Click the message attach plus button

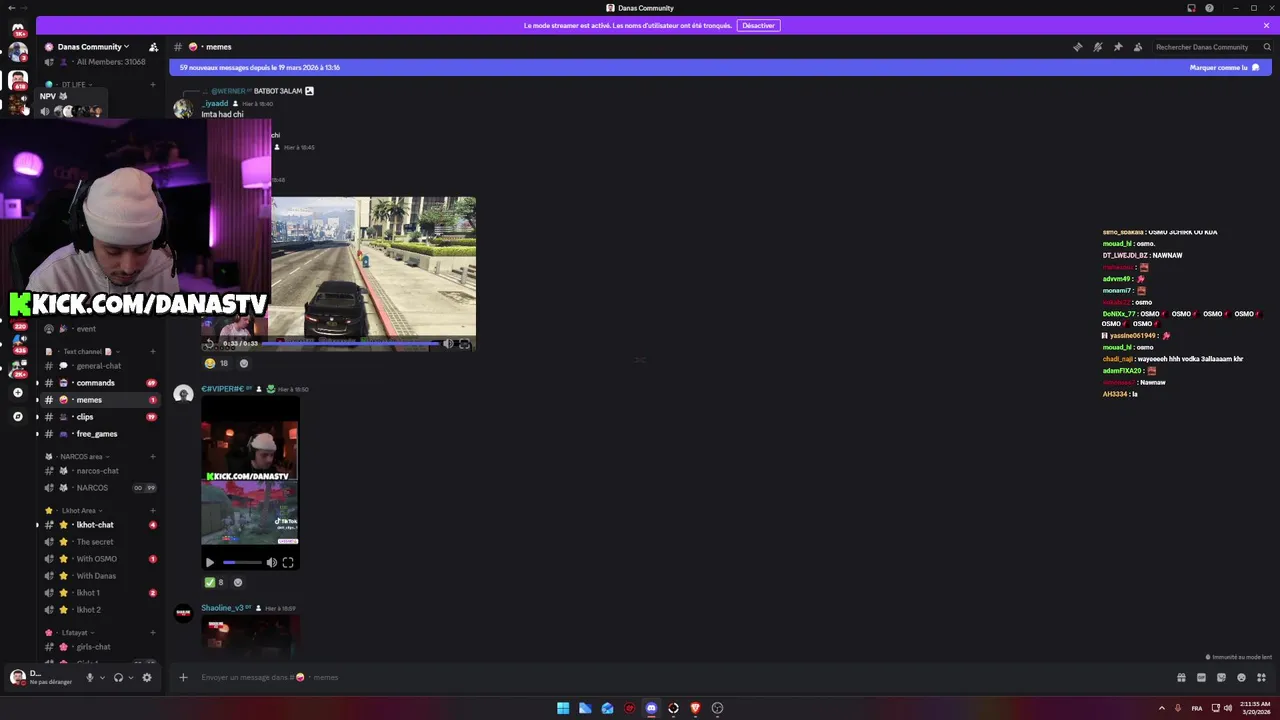[183, 678]
